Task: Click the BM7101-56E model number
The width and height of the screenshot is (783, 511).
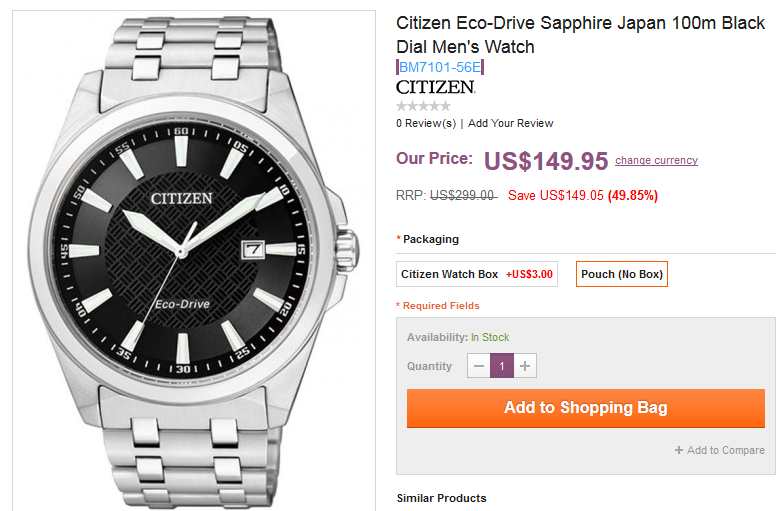Action: pyautogui.click(x=440, y=67)
